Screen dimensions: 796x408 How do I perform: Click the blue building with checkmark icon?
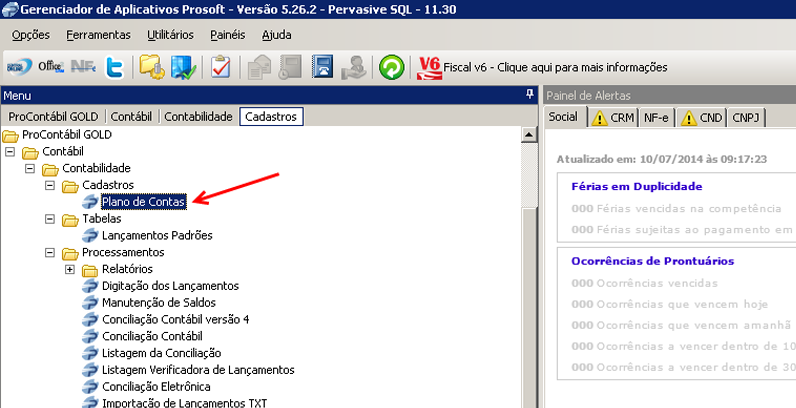pyautogui.click(x=183, y=67)
